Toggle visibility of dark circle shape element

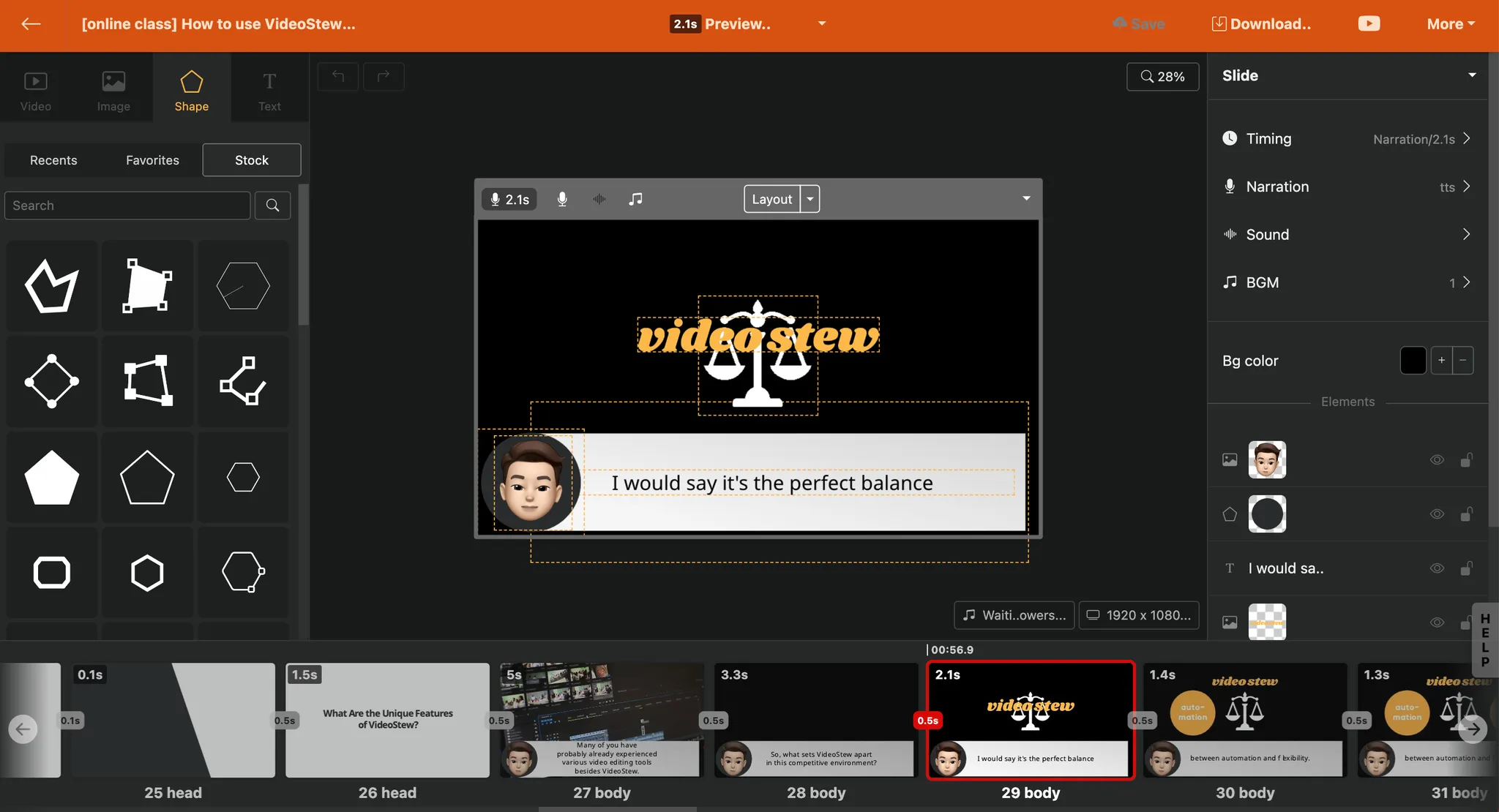tap(1437, 514)
